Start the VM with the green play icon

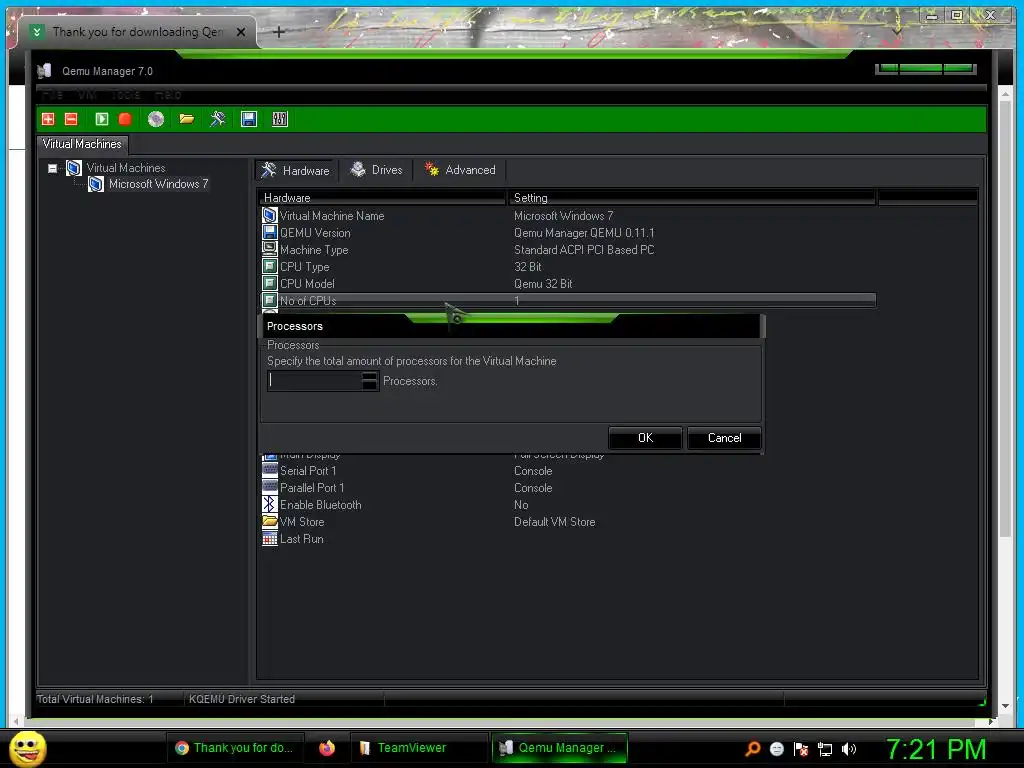tap(101, 119)
